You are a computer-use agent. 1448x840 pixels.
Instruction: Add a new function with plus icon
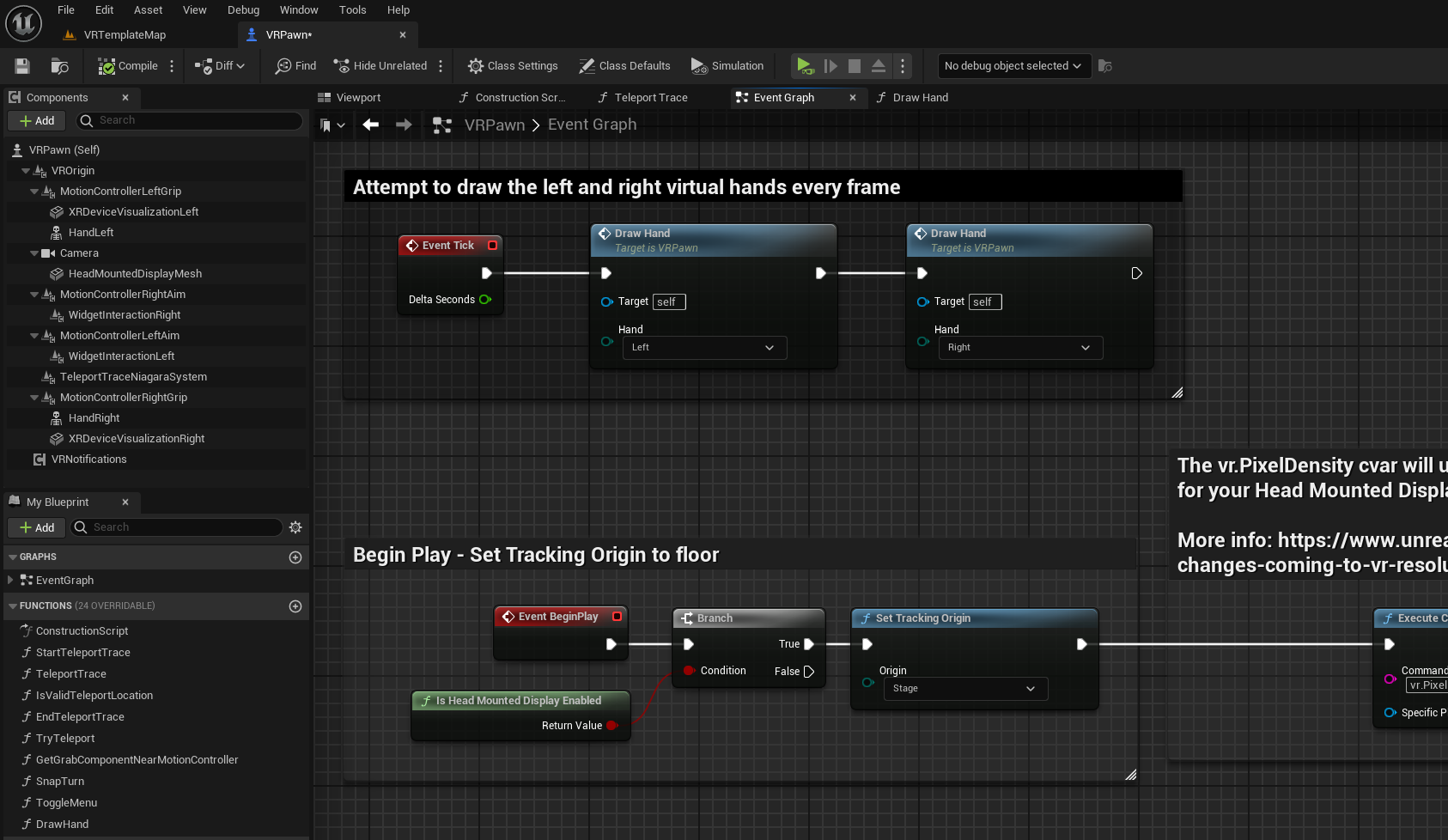[x=295, y=606]
